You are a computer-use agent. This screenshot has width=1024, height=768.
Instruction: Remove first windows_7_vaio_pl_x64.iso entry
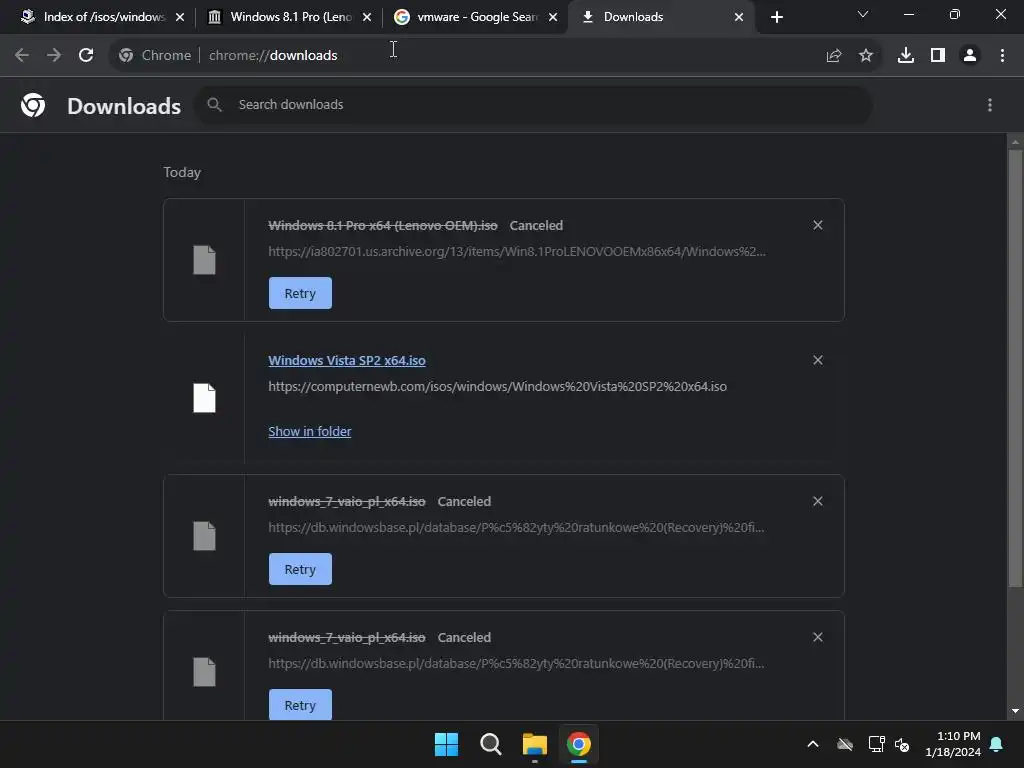point(818,502)
